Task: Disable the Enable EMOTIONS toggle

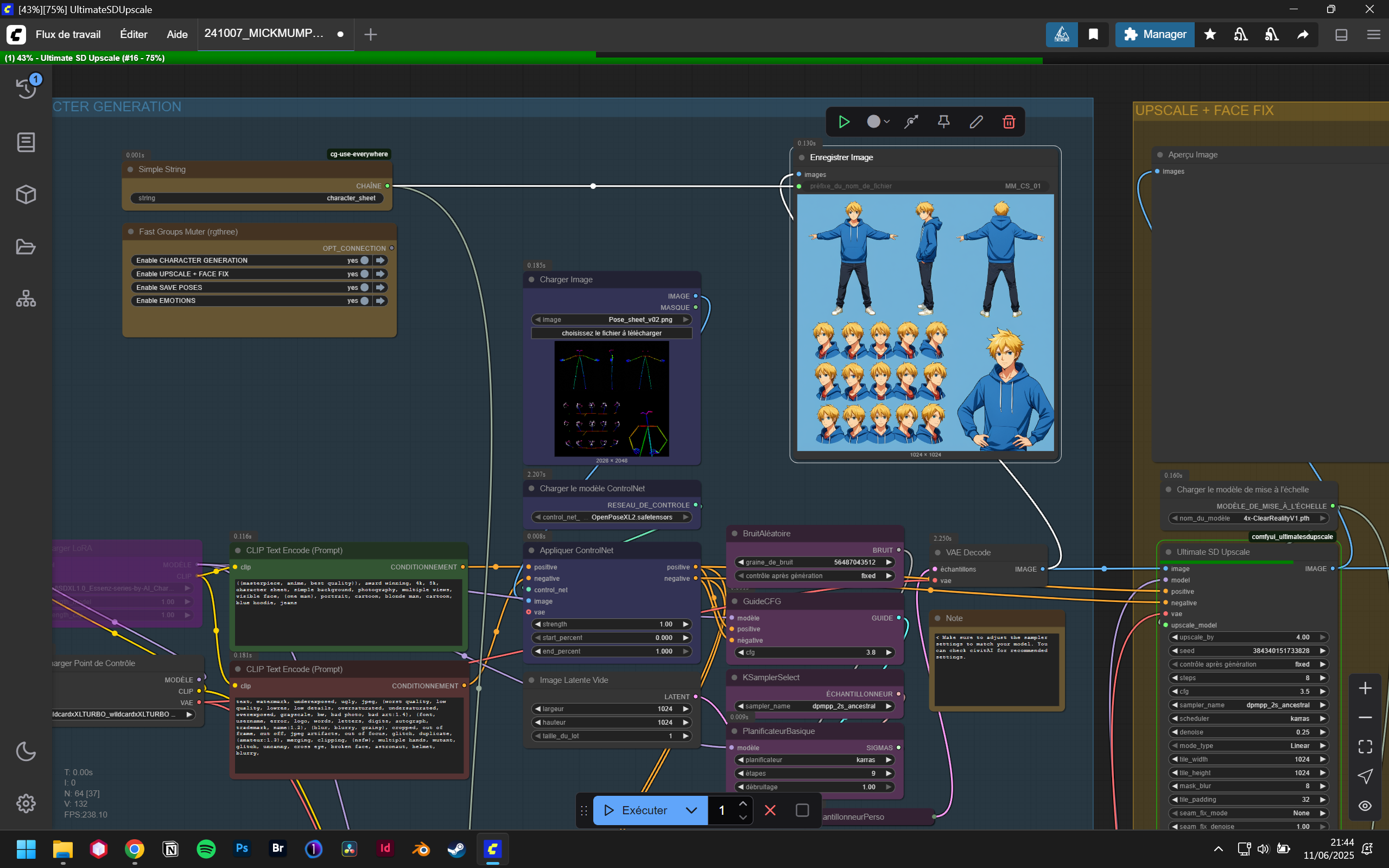Action: click(x=365, y=300)
